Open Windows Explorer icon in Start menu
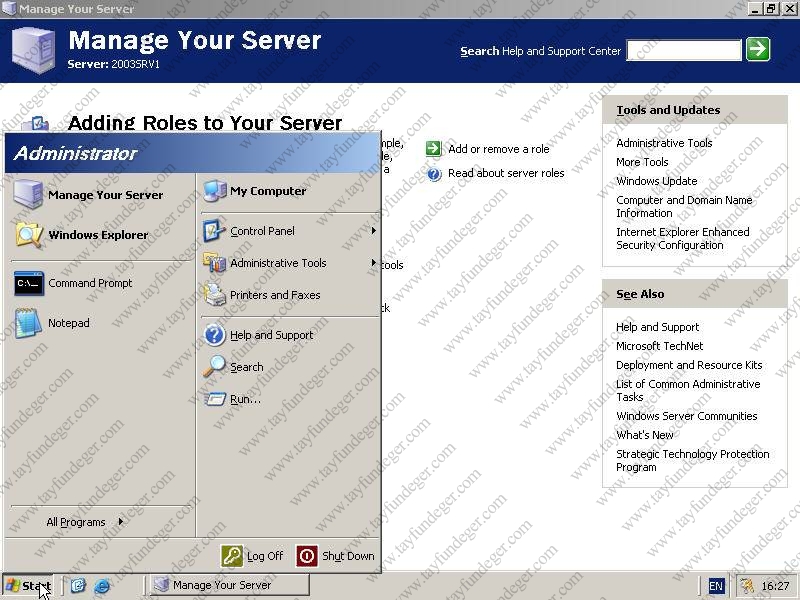This screenshot has width=800, height=600. (29, 235)
